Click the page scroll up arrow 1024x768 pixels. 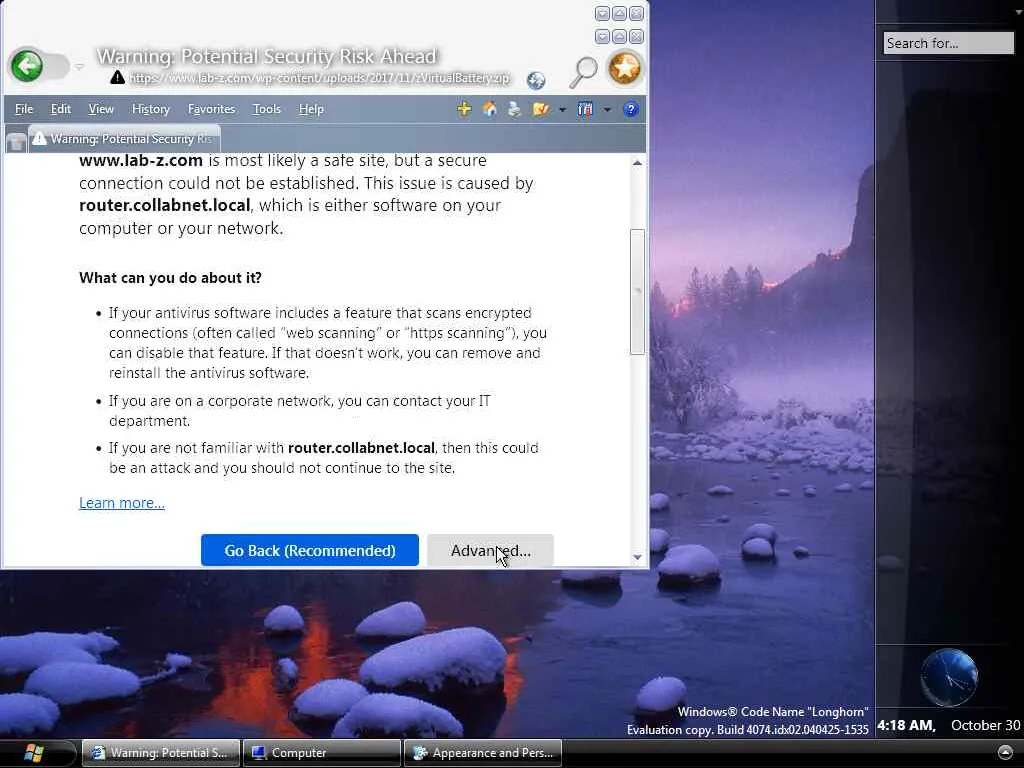[637, 163]
